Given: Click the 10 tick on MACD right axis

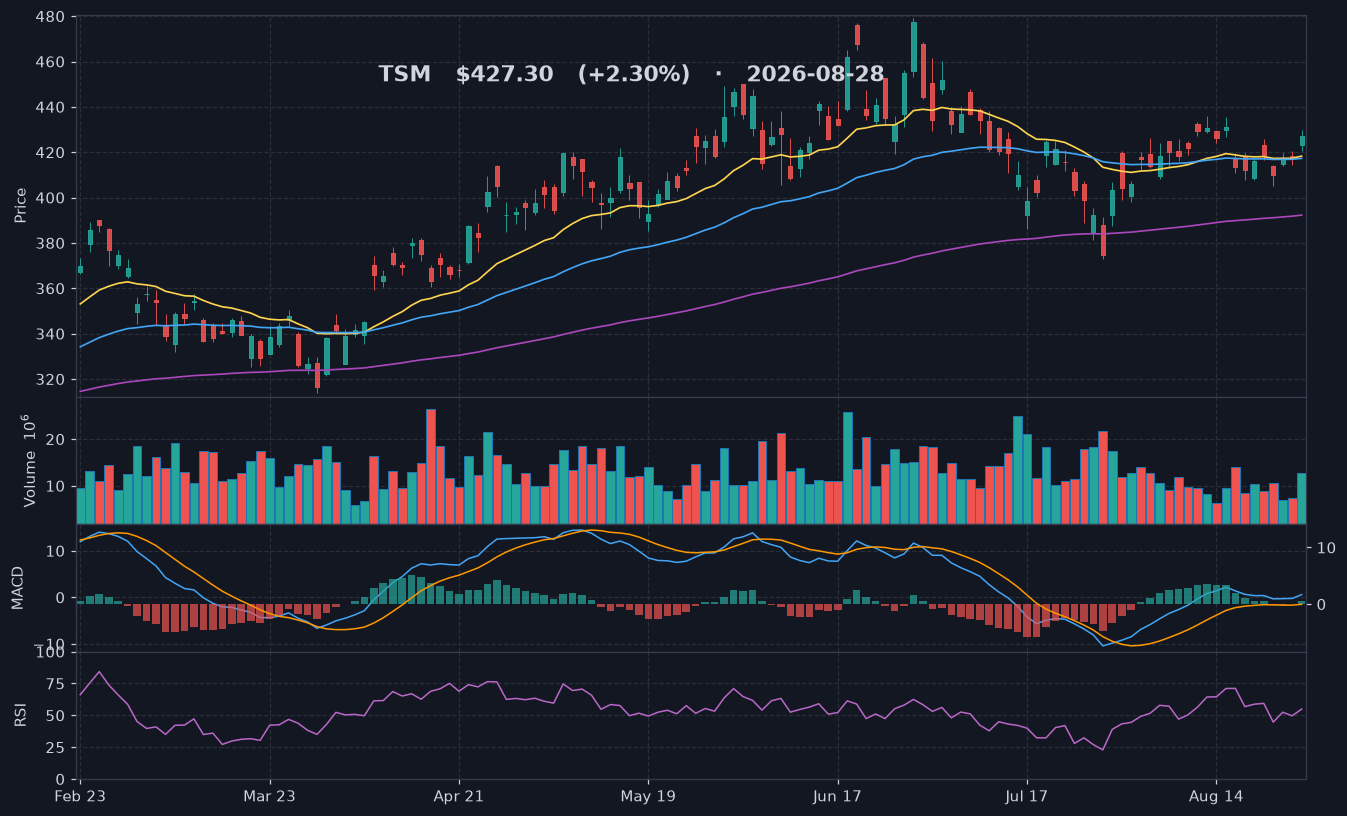Looking at the screenshot, I should coord(1326,548).
